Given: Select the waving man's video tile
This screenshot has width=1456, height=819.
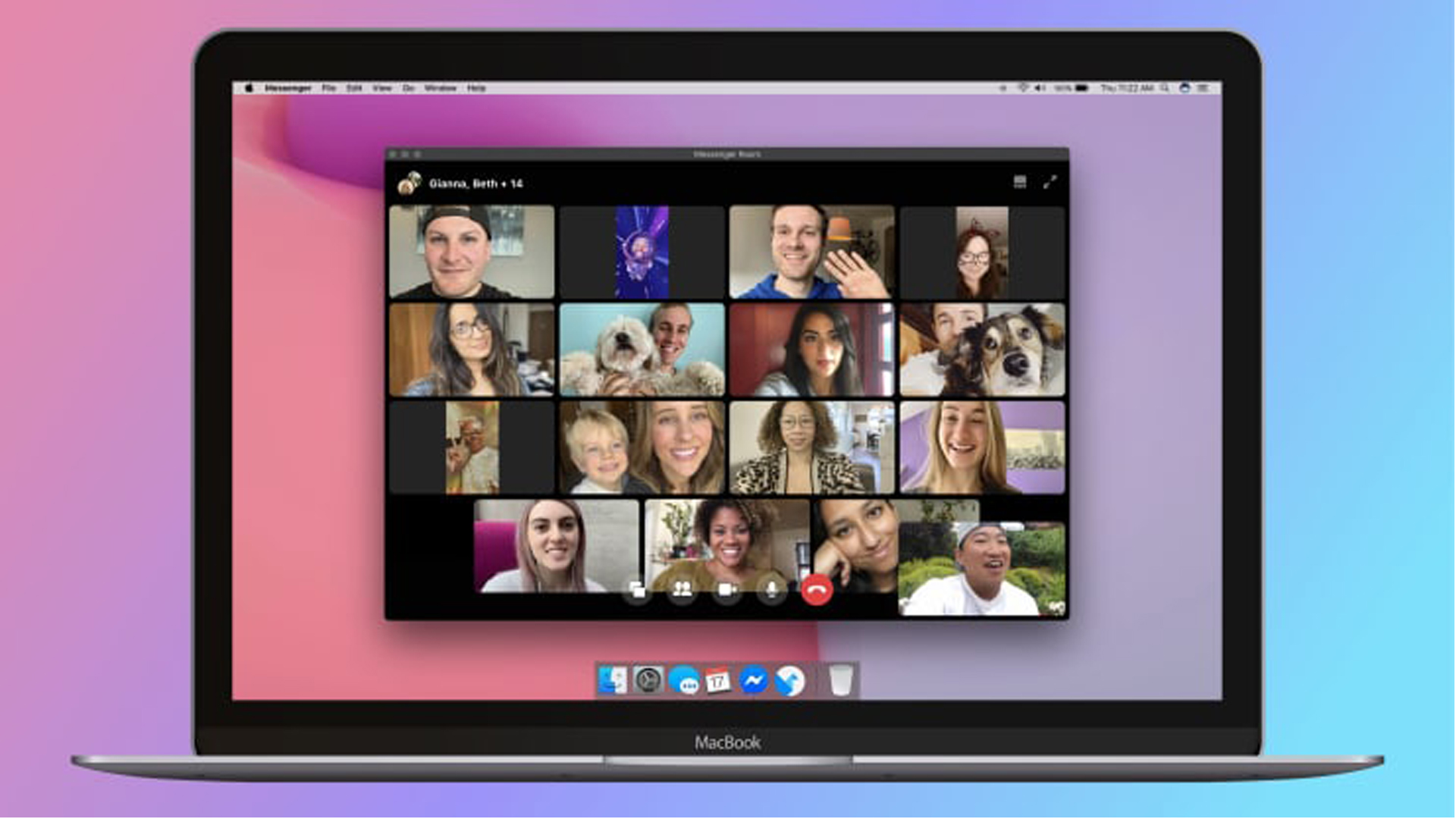Looking at the screenshot, I should point(811,252).
